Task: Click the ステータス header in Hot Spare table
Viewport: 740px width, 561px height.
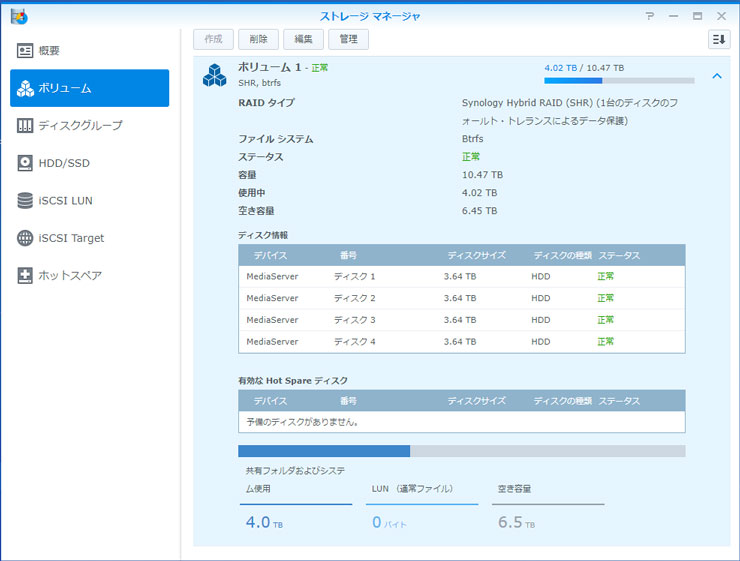Action: tap(619, 401)
